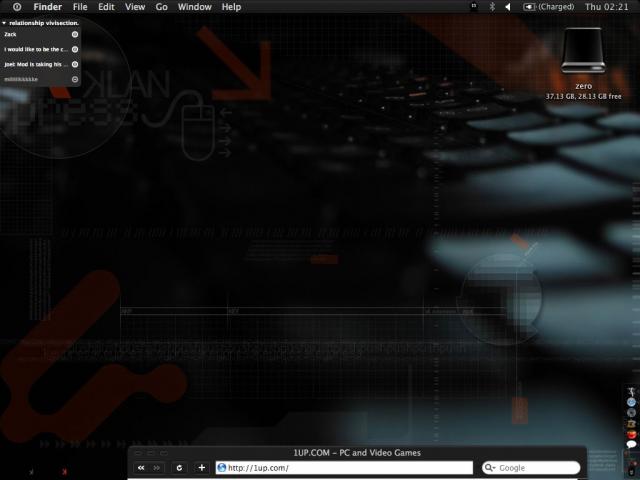The width and height of the screenshot is (640, 480).
Task: Click the site globe icon in the address bar
Action: 222,468
